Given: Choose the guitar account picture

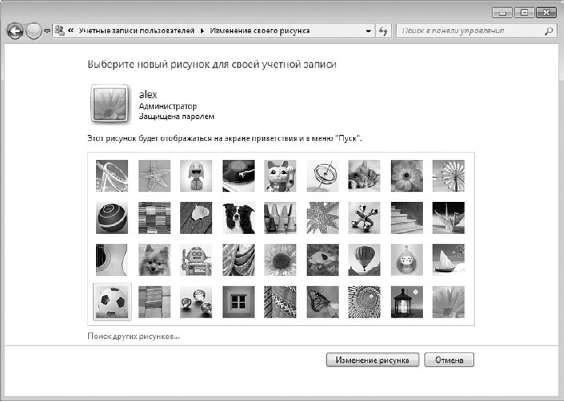Looking at the screenshot, I should tap(112, 260).
